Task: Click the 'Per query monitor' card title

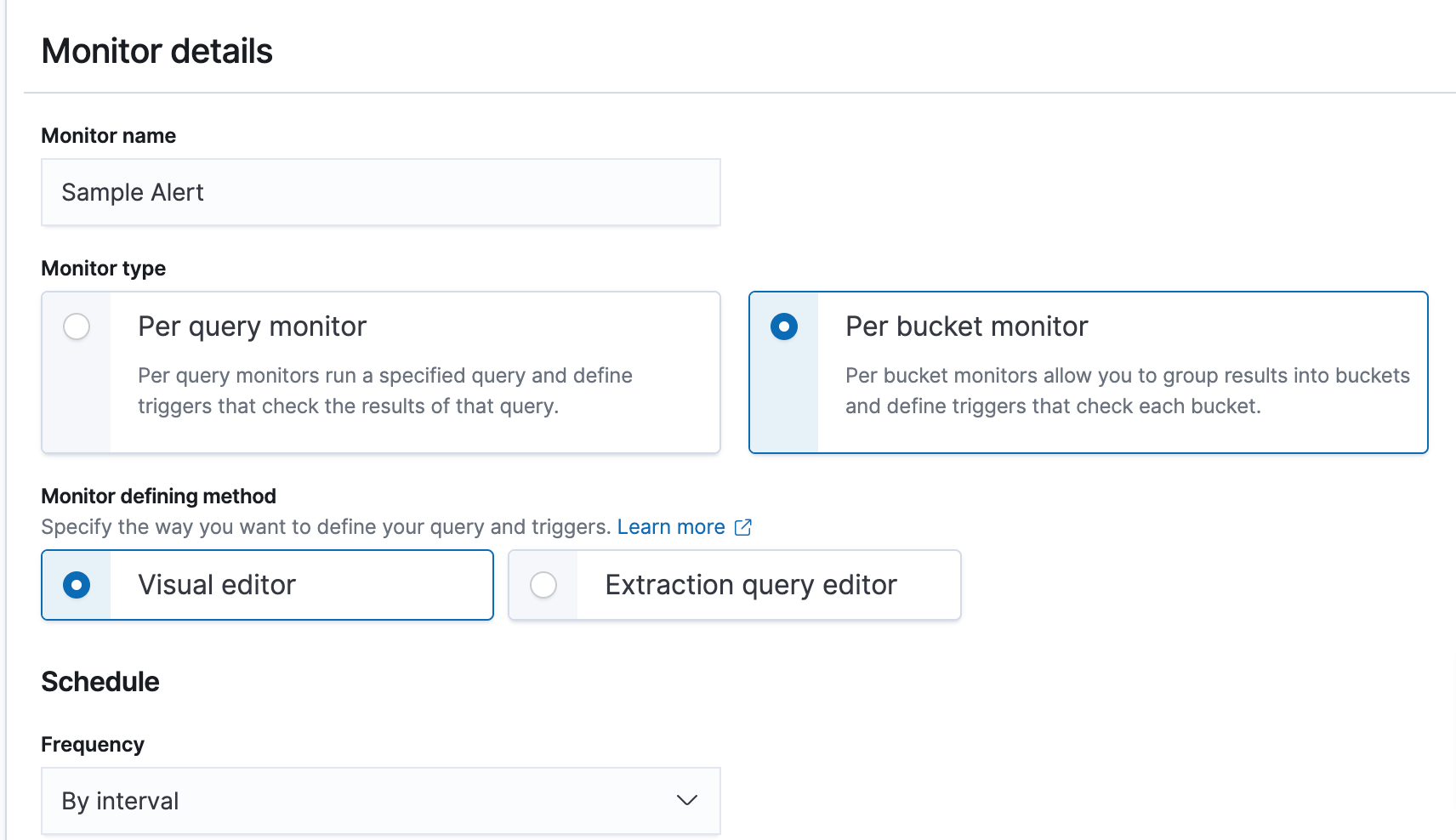Action: [x=253, y=326]
